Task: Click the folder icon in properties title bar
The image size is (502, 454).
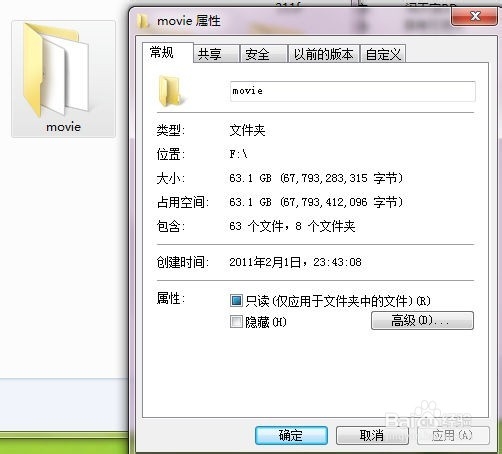Action: click(x=143, y=21)
